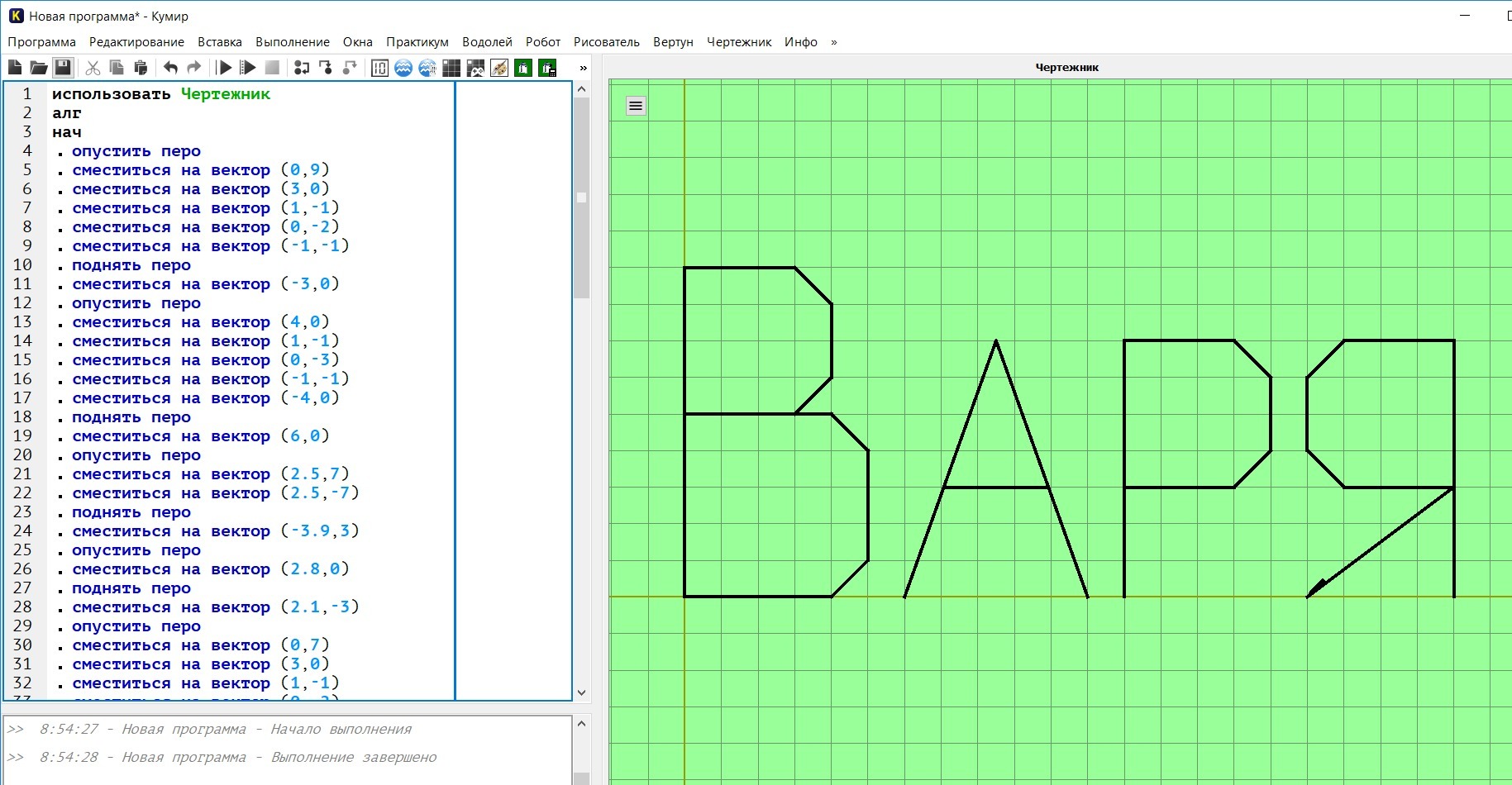Viewport: 1512px width, 785px height.
Task: Expand the menu bar overflow chevron
Action: coord(833,42)
